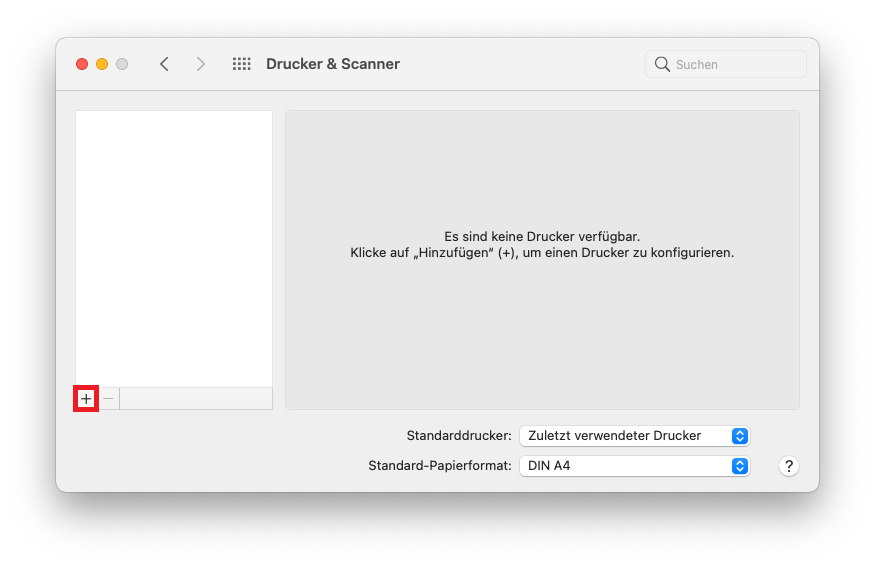Screen dimensions: 875x566
Task: Click the magnifying glass in the search field
Action: pyautogui.click(x=662, y=64)
